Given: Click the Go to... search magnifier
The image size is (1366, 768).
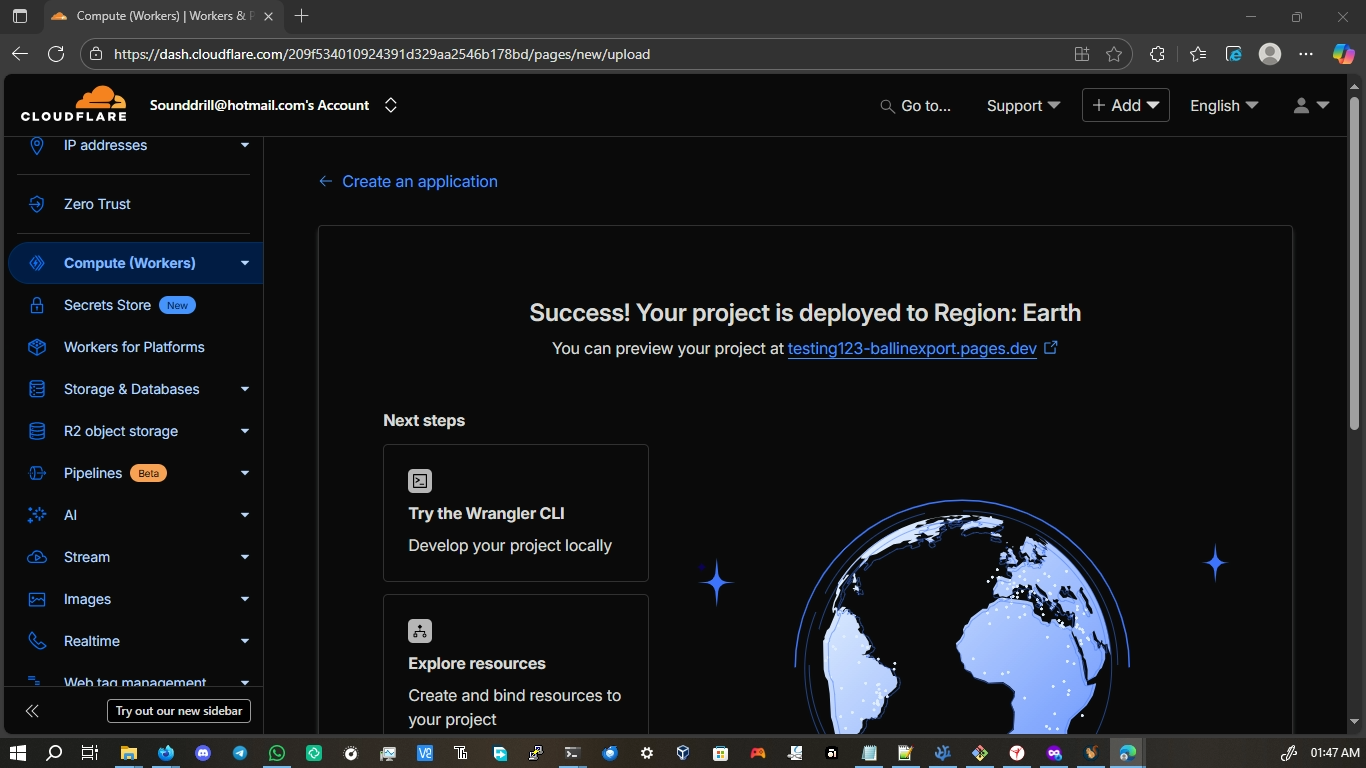Looking at the screenshot, I should tap(886, 105).
